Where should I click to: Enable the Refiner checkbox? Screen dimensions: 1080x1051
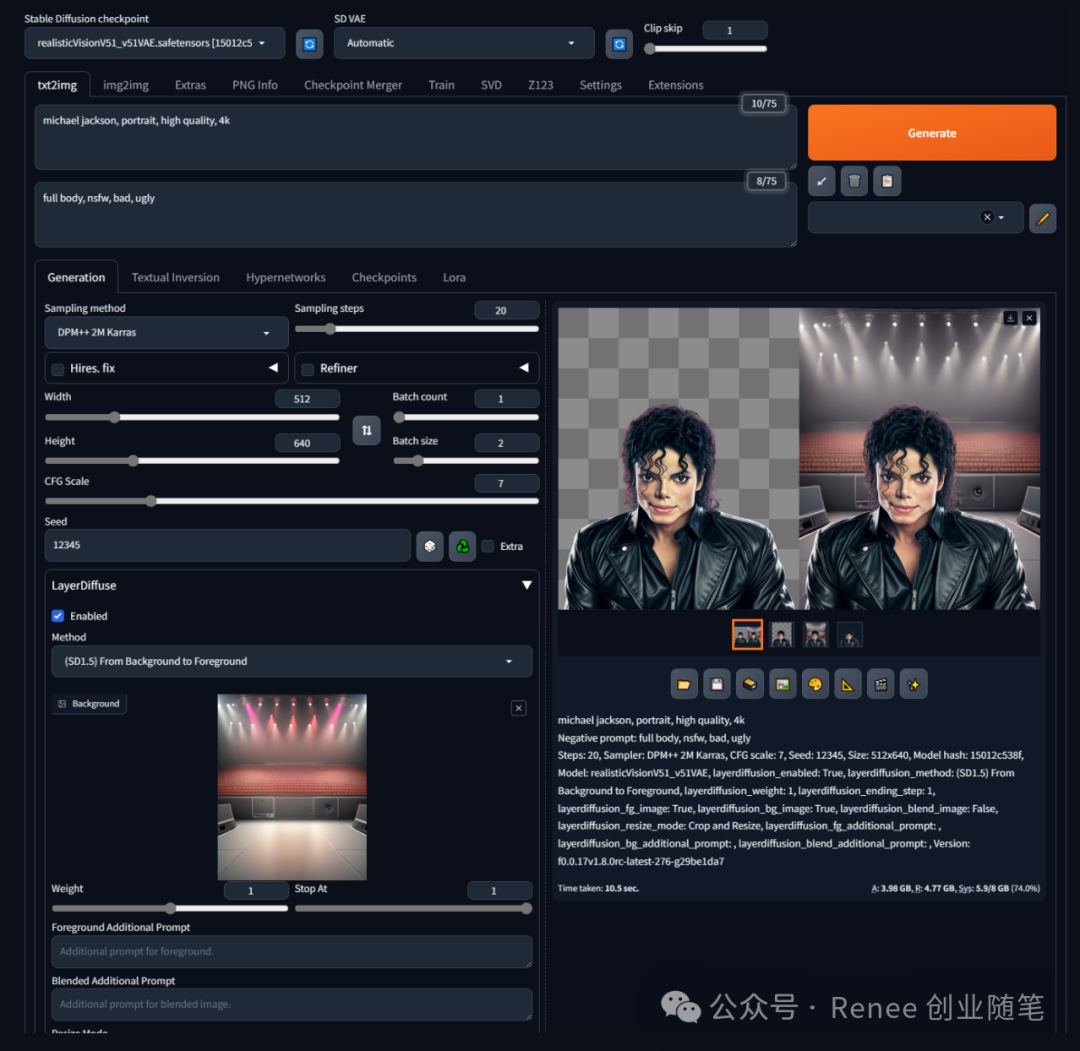(308, 369)
